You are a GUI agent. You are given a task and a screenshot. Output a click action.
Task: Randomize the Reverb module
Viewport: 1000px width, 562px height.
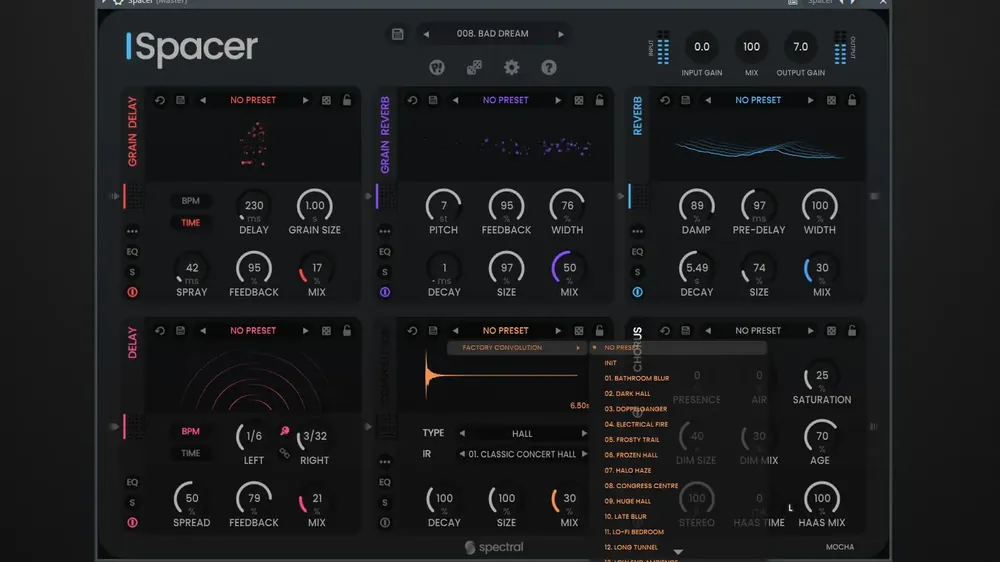click(831, 100)
